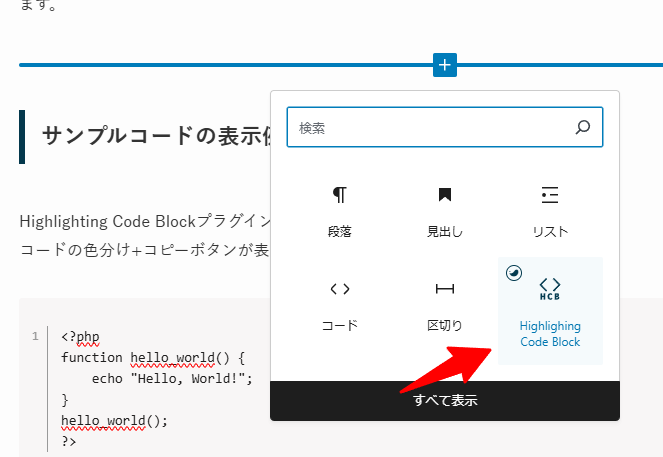Click すべて表示 to browse all blocks
The width and height of the screenshot is (663, 457).
tap(445, 400)
